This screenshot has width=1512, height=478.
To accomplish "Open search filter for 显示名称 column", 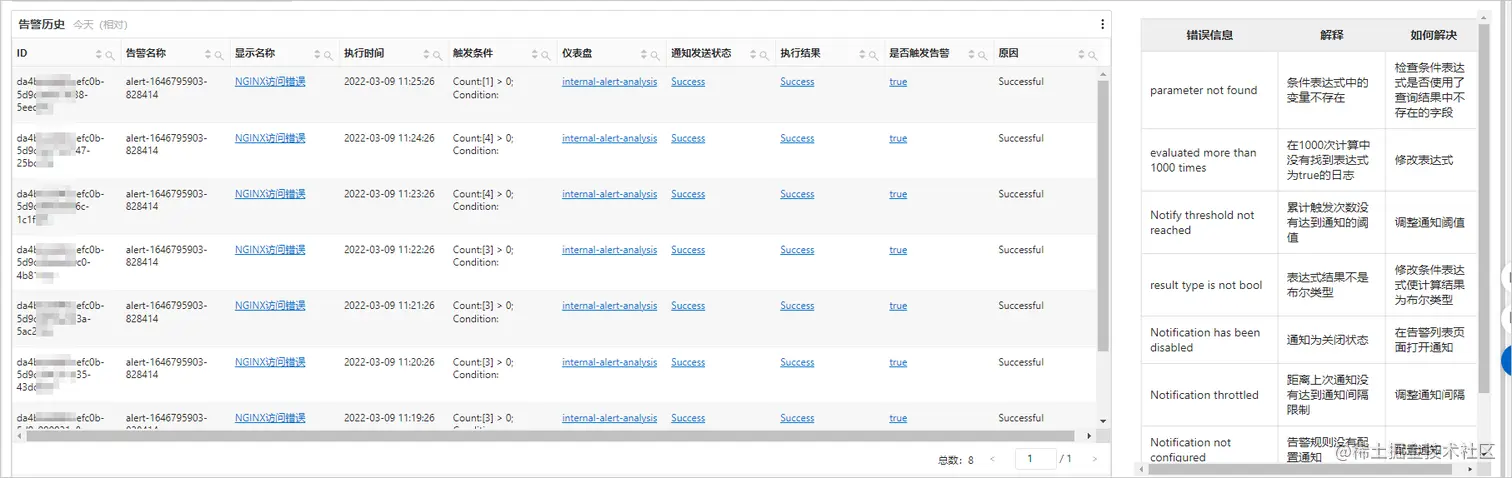I will 328,55.
